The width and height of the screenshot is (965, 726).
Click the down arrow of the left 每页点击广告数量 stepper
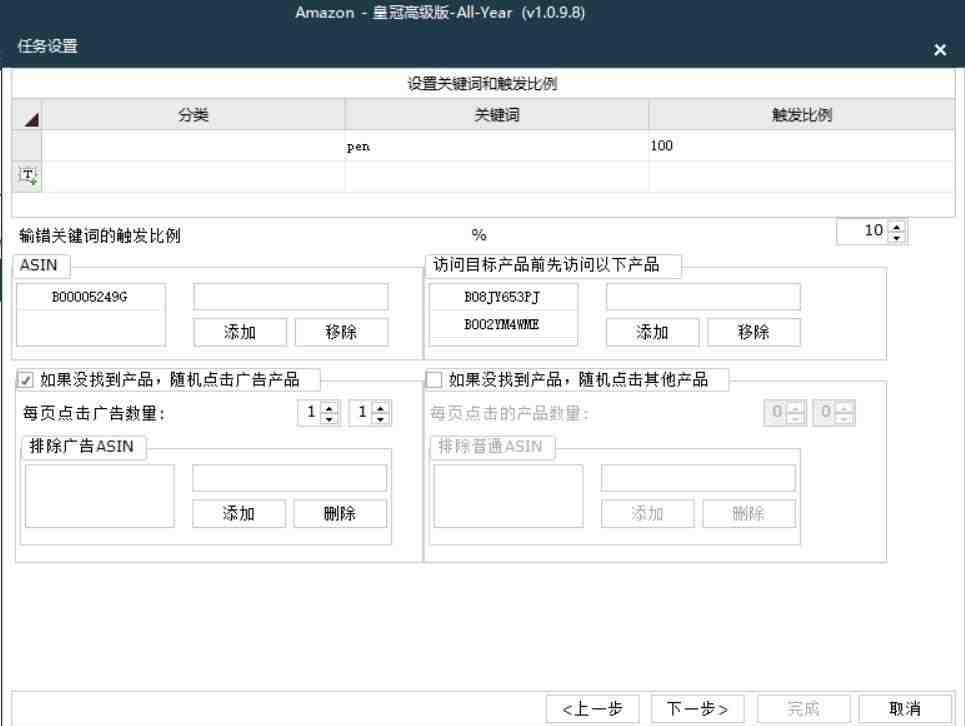(x=329, y=418)
